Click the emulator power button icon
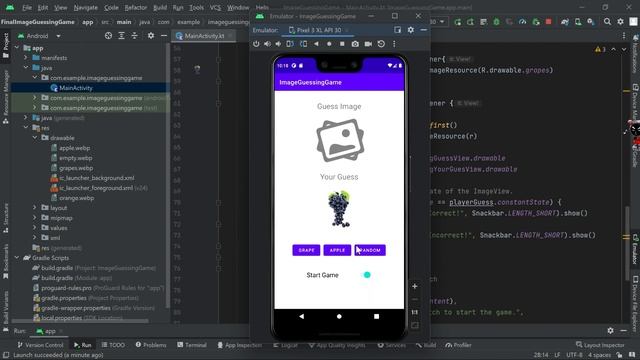This screenshot has width=640, height=360. click(256, 44)
